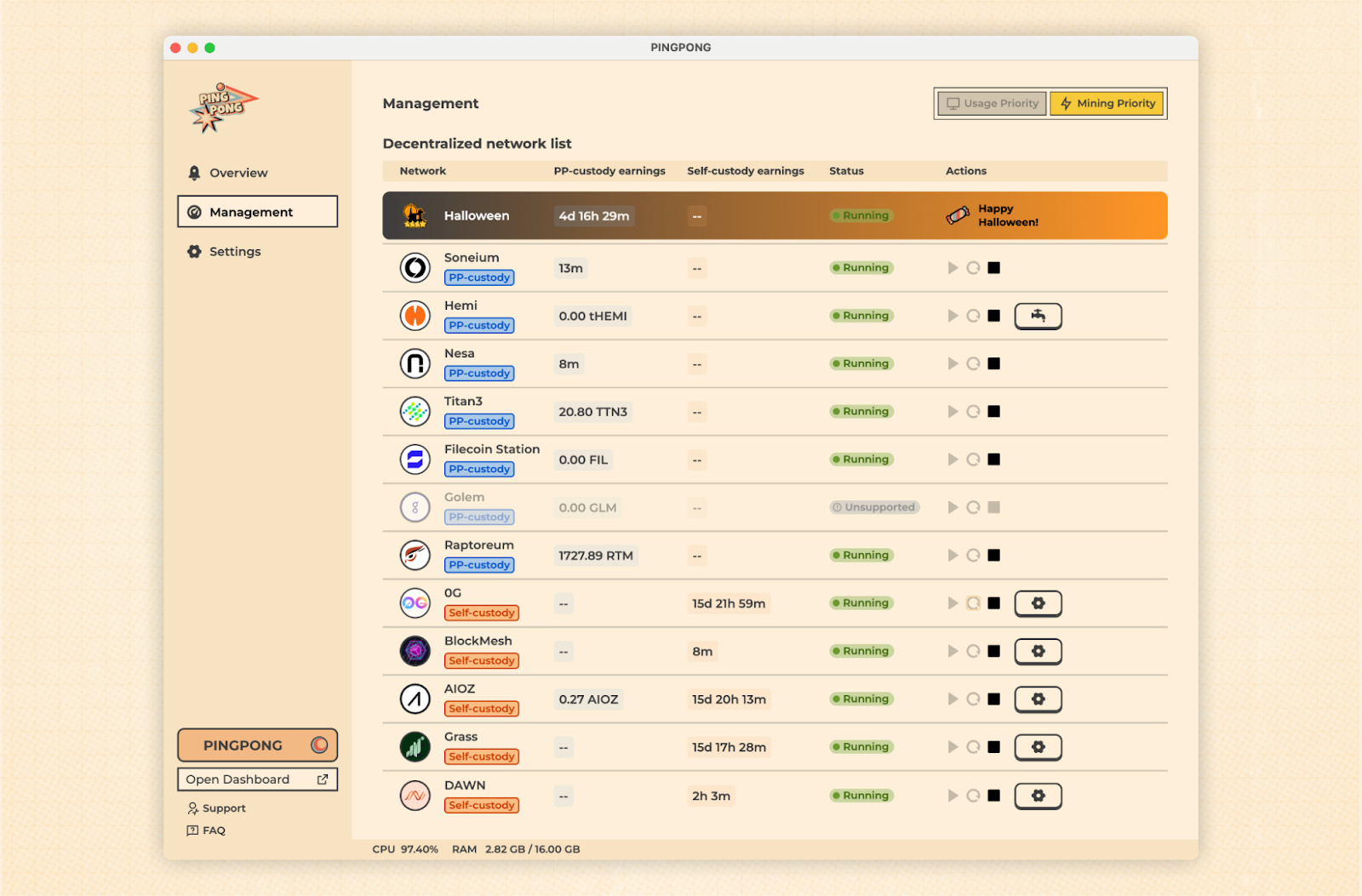Click the AIOZ network logo

coord(415,699)
